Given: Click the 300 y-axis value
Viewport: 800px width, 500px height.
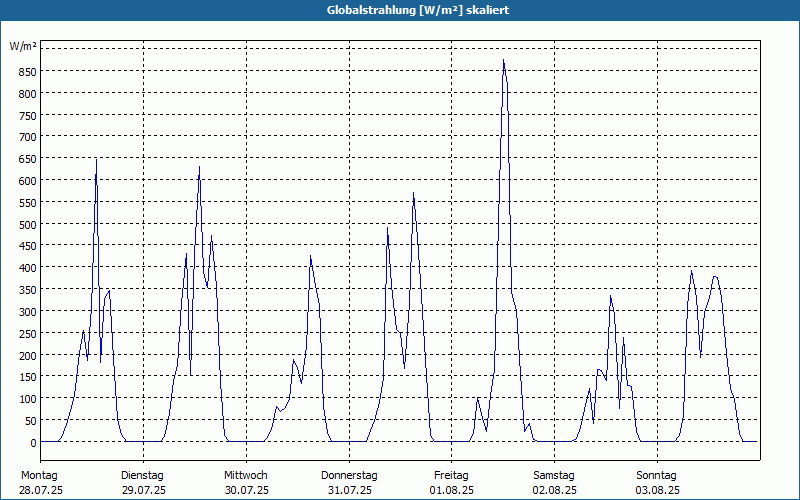Looking at the screenshot, I should 28,312.
